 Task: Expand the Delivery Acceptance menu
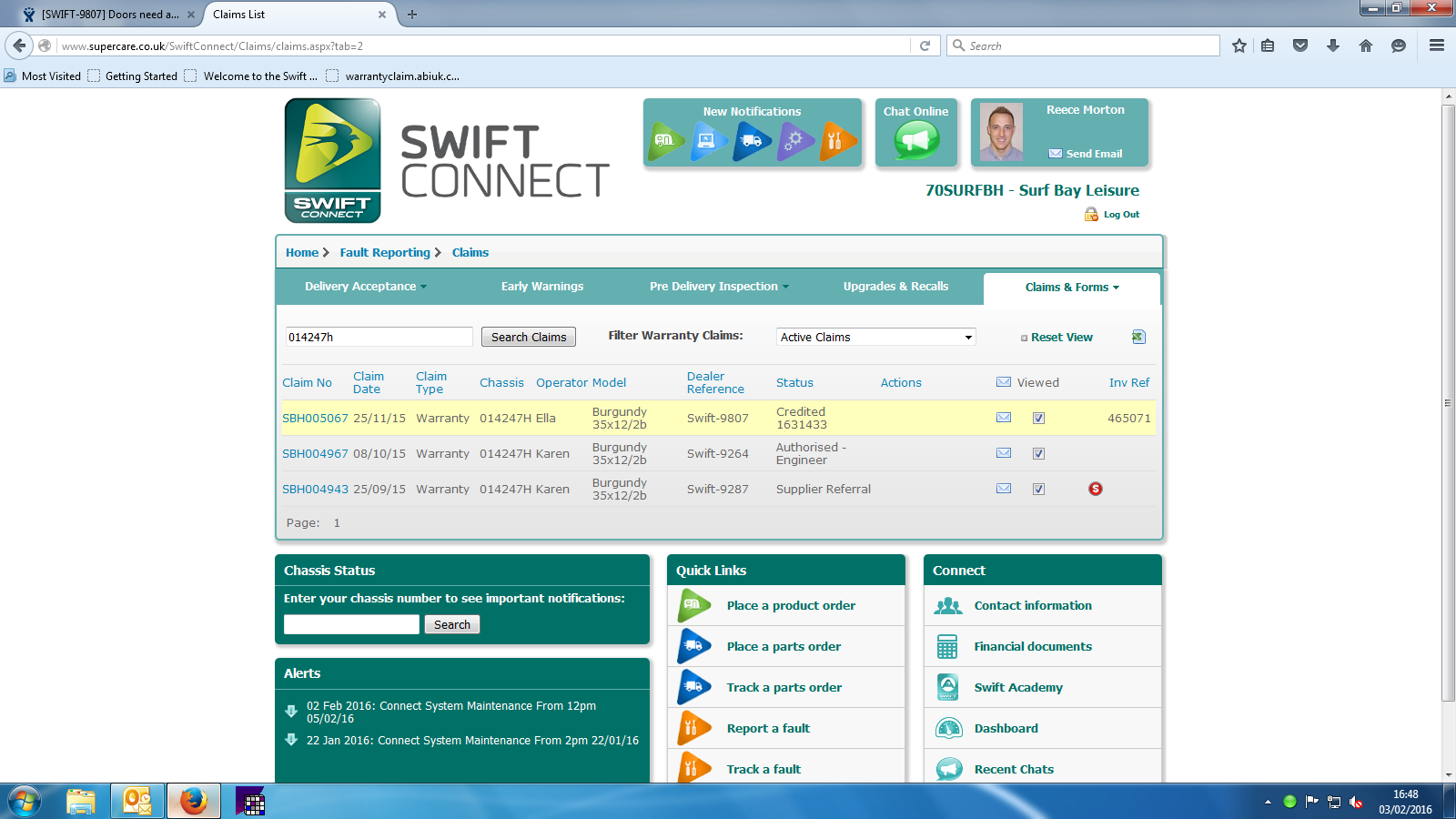click(365, 287)
